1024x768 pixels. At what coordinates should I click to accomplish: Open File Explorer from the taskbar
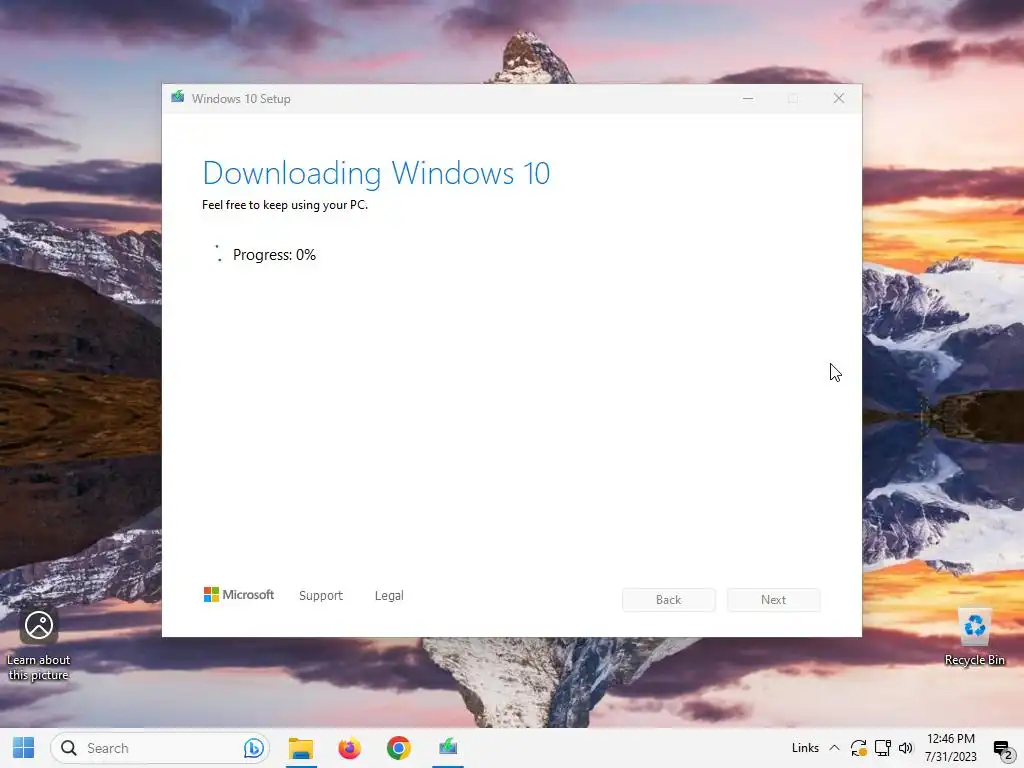[301, 748]
